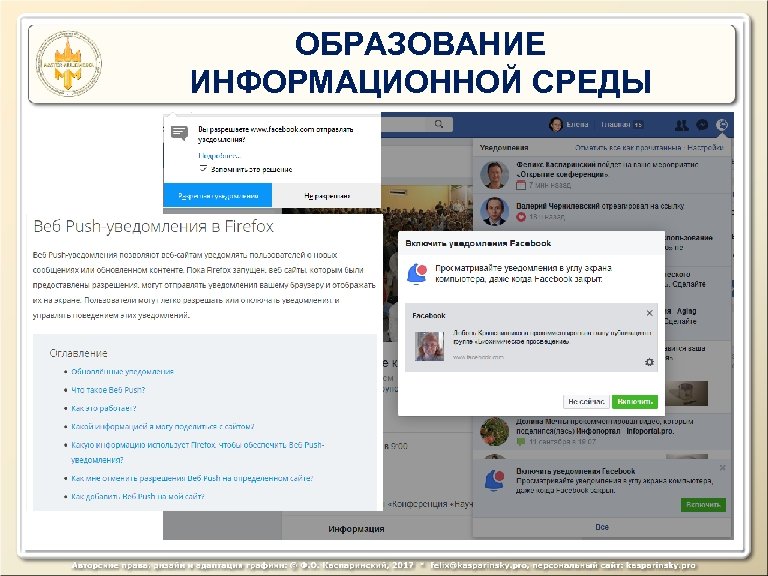Open Какую информацию использует Firefox link
Viewport: 768px width, 576px height.
[x=197, y=452]
